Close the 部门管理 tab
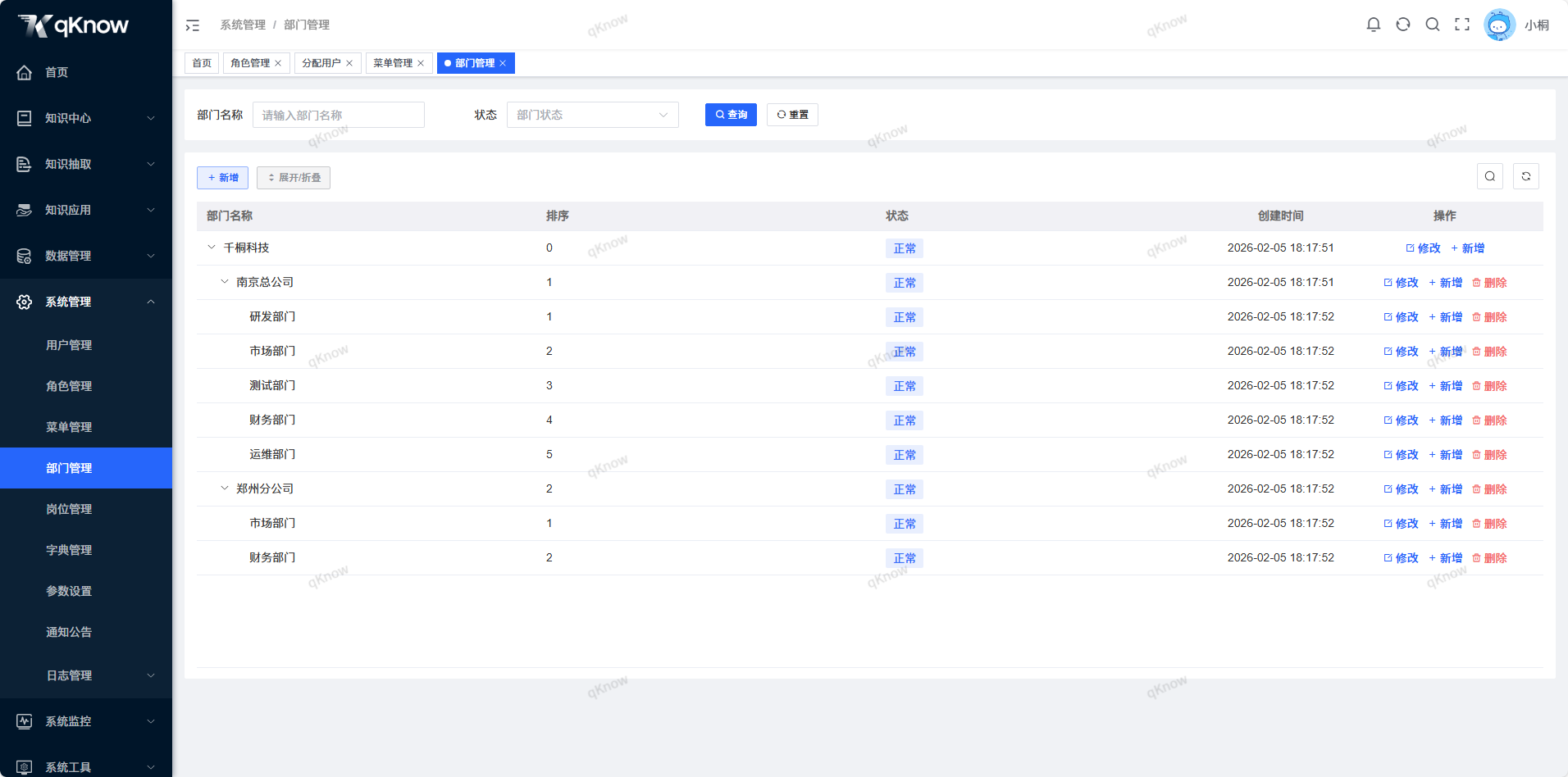 [x=503, y=63]
